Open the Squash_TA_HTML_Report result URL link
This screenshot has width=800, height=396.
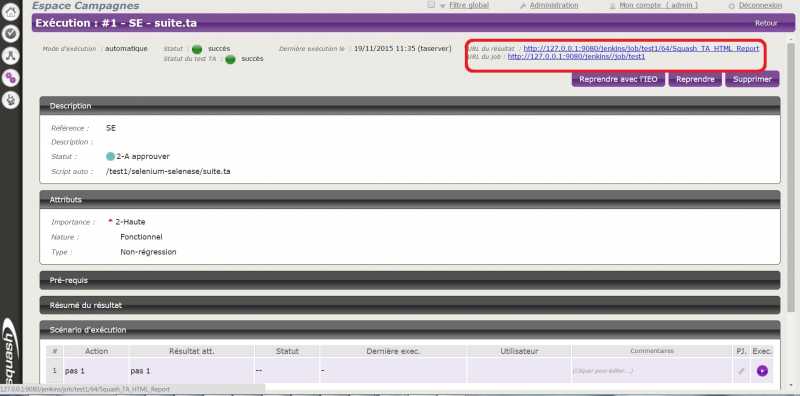point(641,48)
